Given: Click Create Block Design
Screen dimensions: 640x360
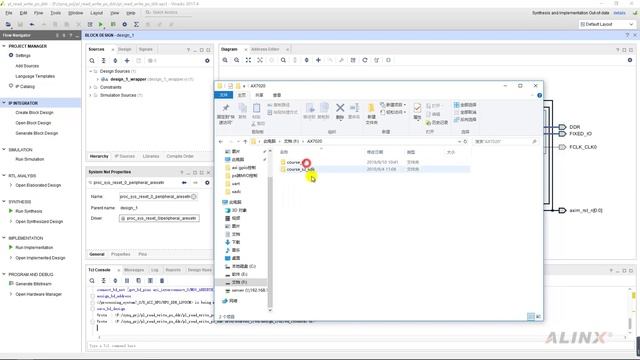Looking at the screenshot, I should 34,113.
